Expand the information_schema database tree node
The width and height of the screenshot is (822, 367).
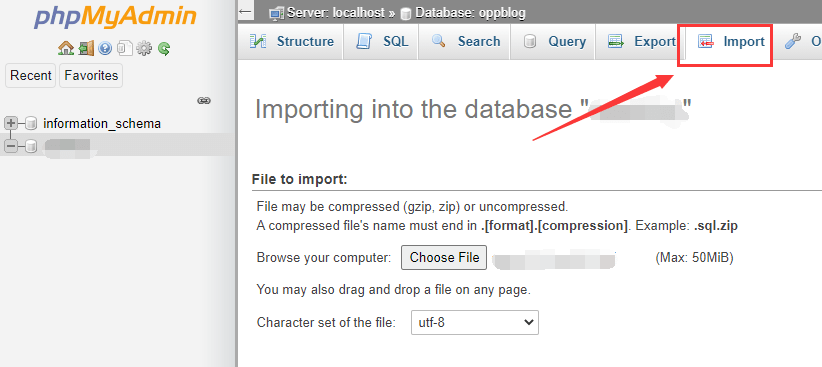point(10,124)
